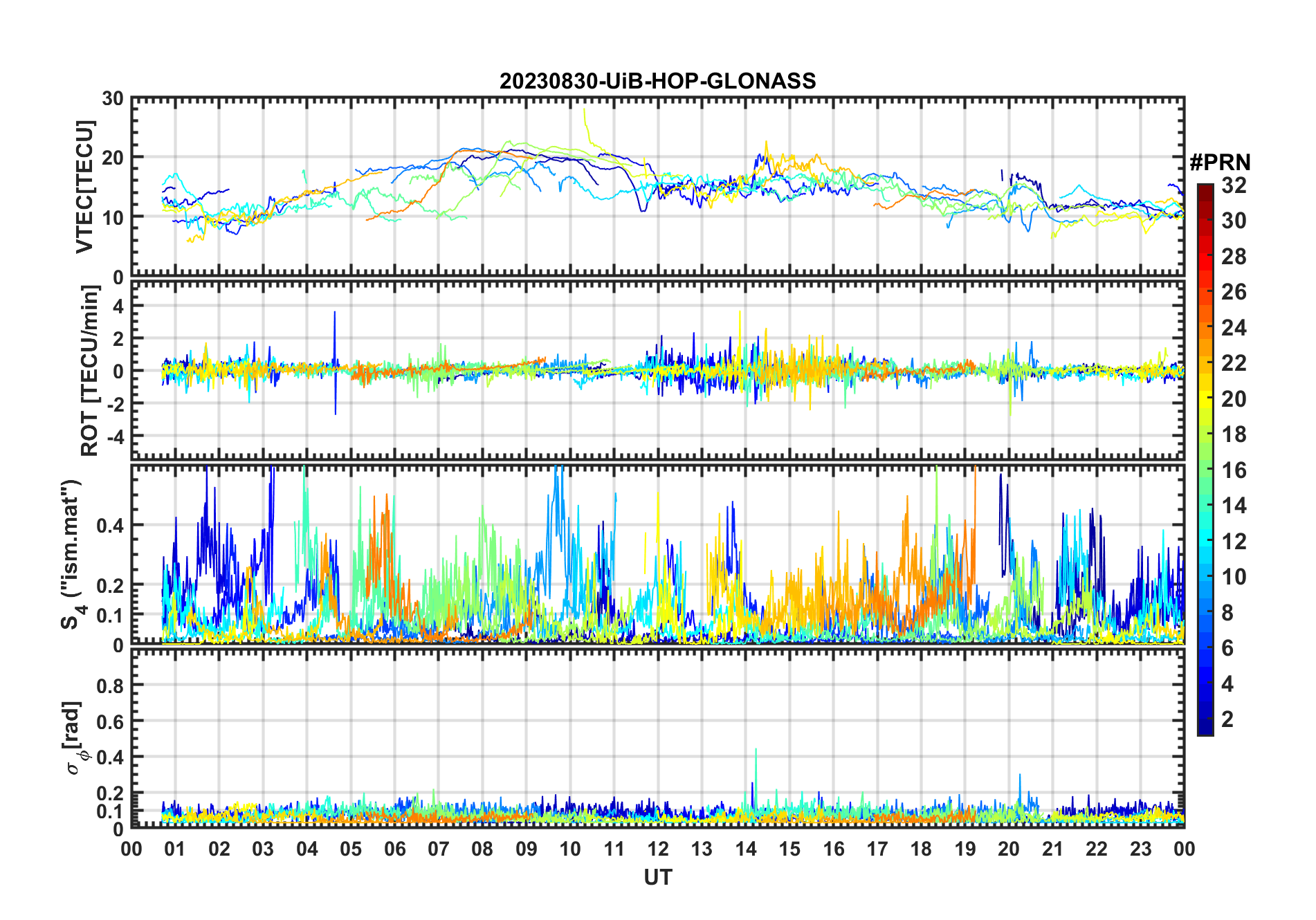This screenshot has height=920, width=1316.
Task: Pick the green colorbar segment at PRN 16
Action: pyautogui.click(x=1205, y=470)
